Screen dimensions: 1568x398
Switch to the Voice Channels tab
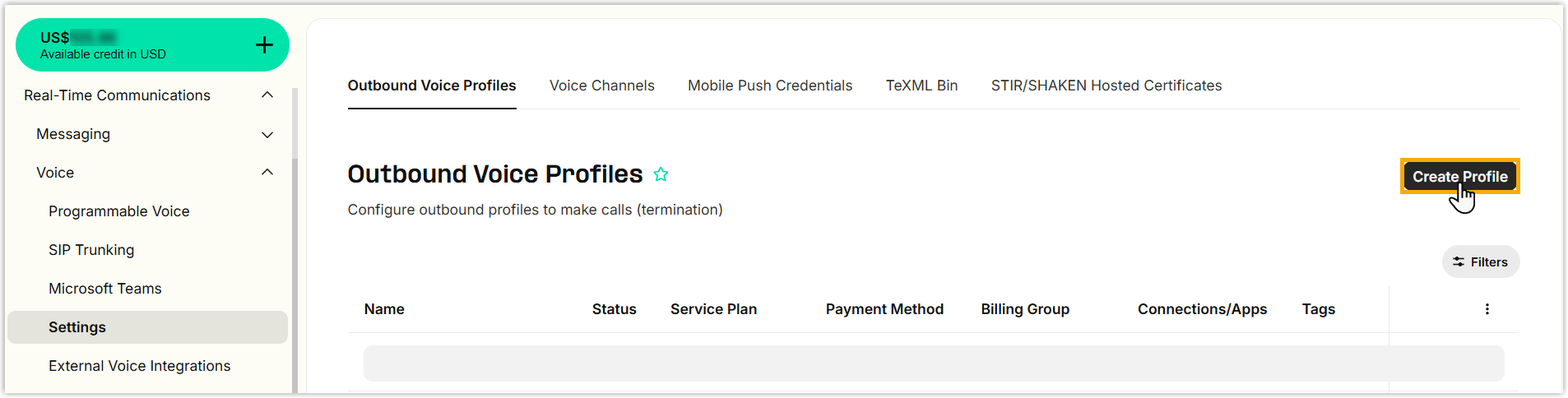(601, 86)
